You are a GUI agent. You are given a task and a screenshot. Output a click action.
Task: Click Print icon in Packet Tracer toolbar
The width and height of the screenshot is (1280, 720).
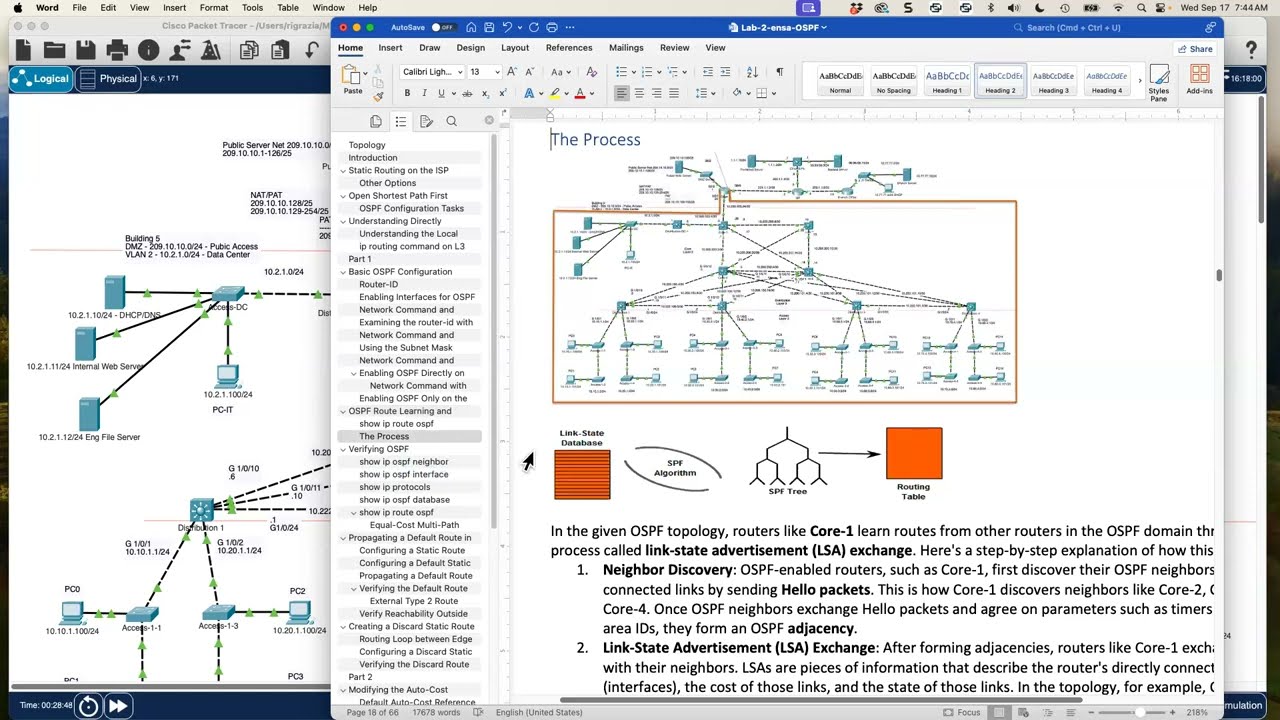click(x=117, y=49)
